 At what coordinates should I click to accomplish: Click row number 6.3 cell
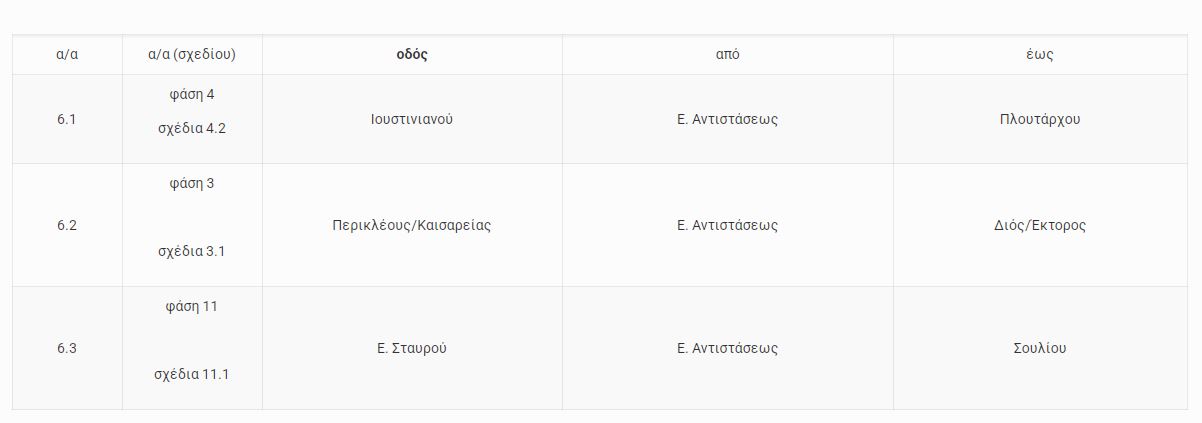(67, 349)
